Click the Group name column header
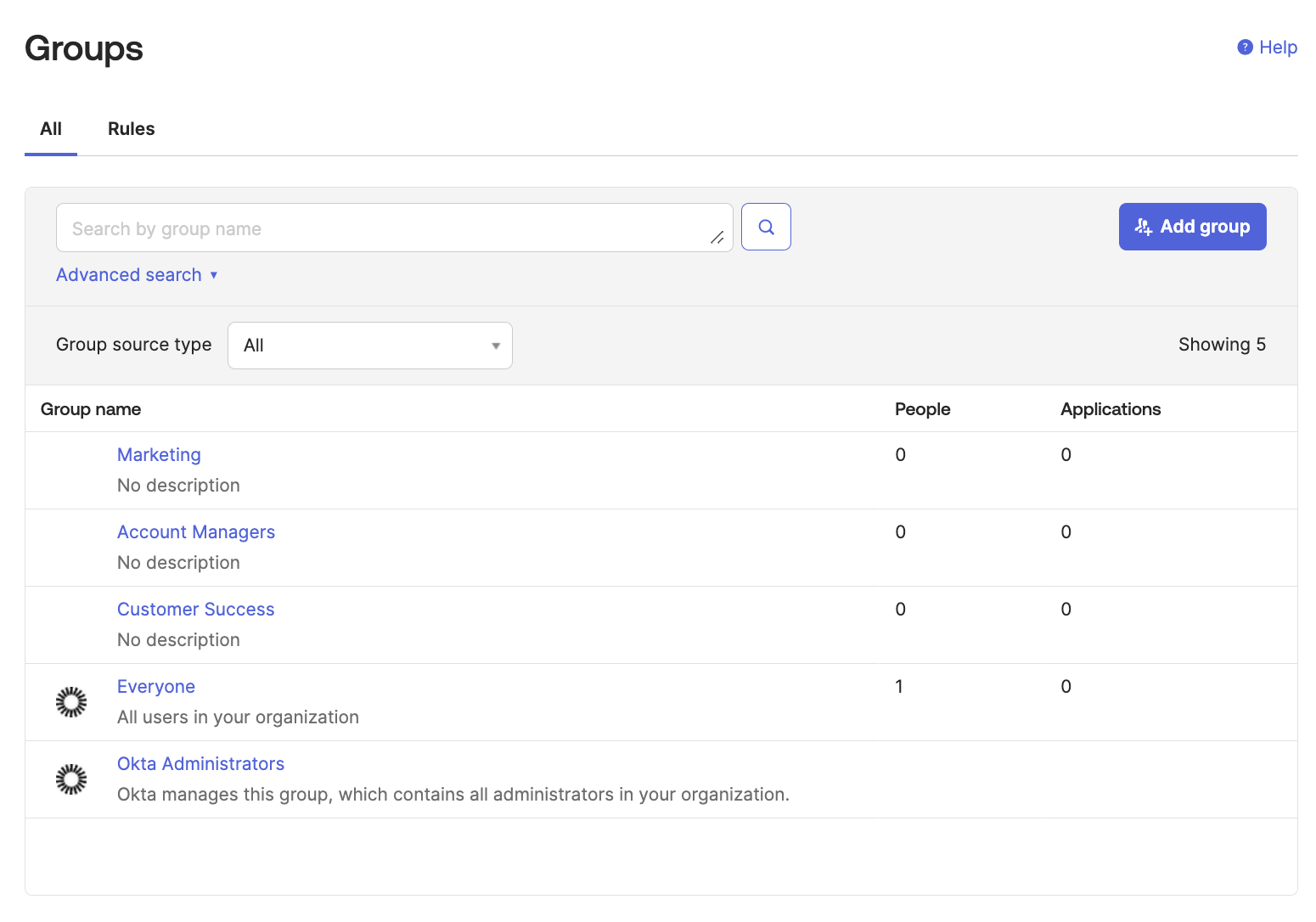Screen dimensions: 1316x922 click(x=91, y=409)
